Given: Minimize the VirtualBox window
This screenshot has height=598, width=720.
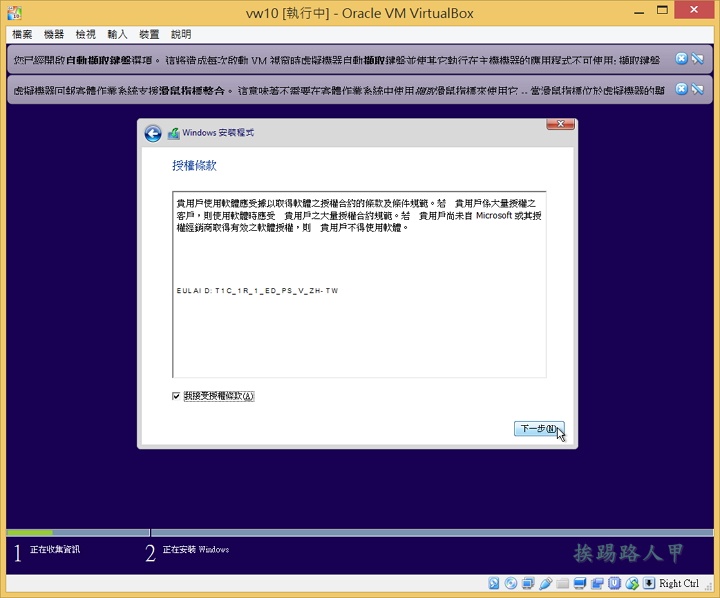Looking at the screenshot, I should 639,12.
